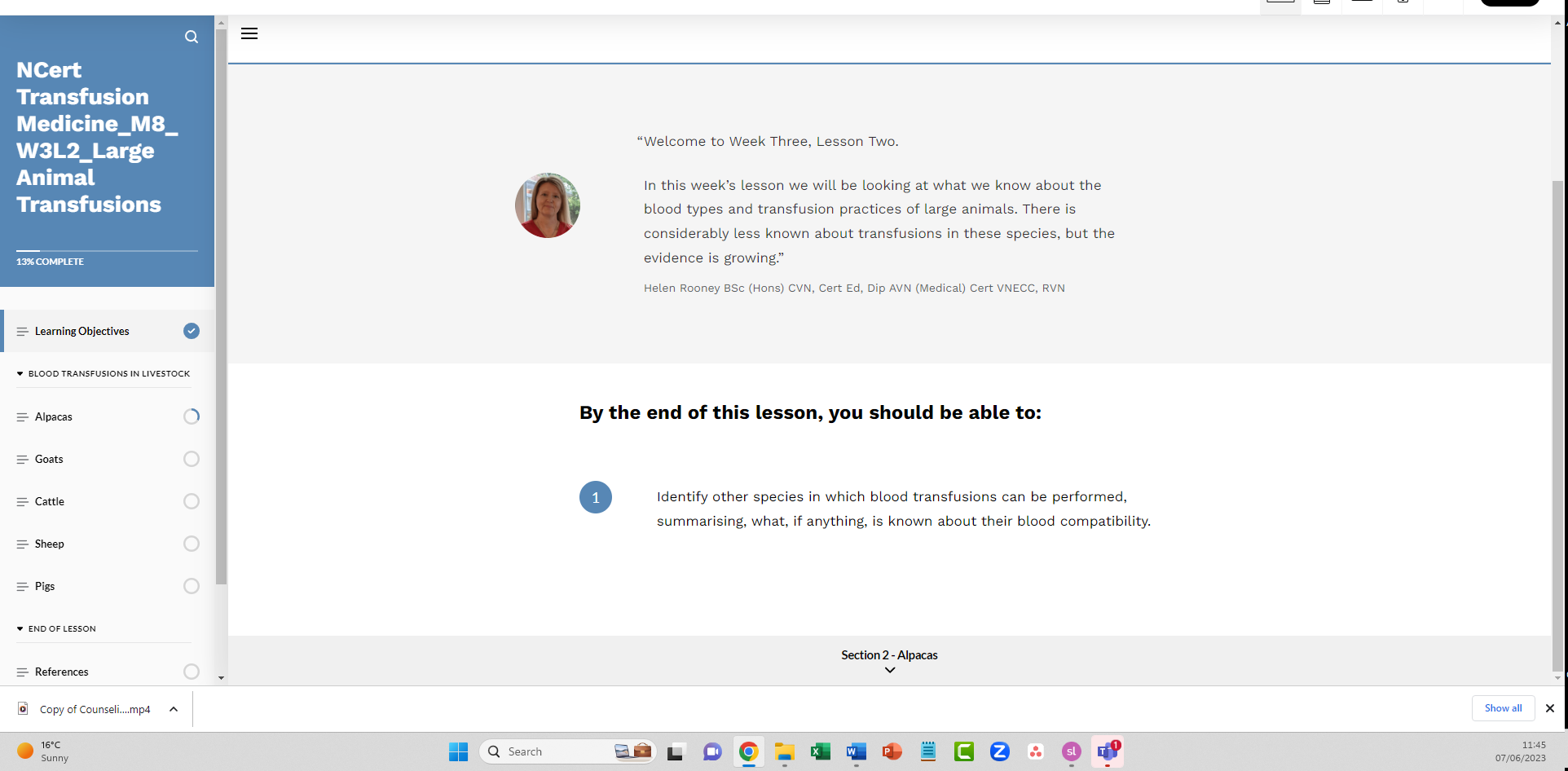Viewport: 1568px width, 771px height.
Task: Launch PowerPoint from the taskbar
Action: point(892,751)
